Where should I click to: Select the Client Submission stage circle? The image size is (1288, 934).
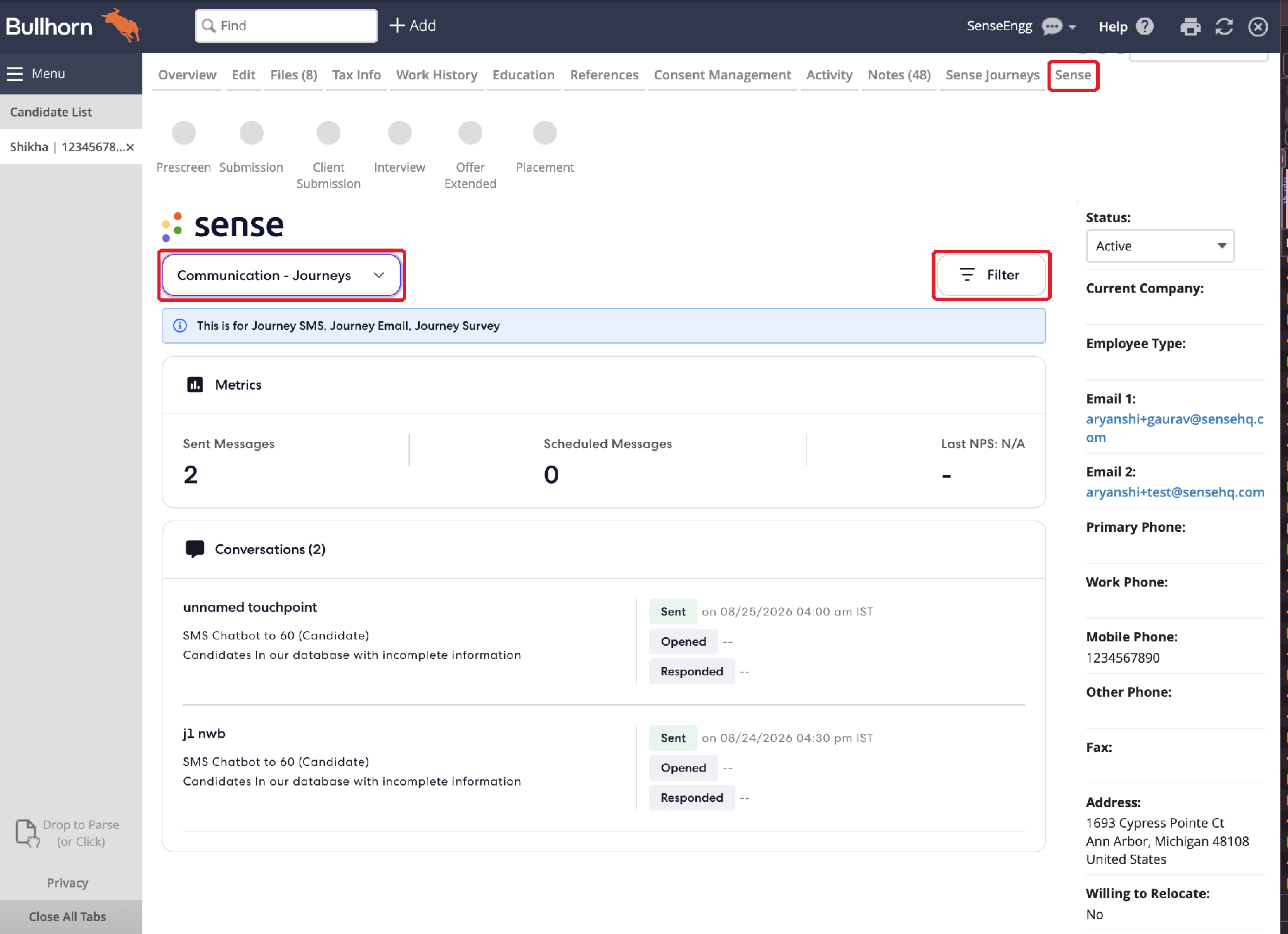click(329, 133)
